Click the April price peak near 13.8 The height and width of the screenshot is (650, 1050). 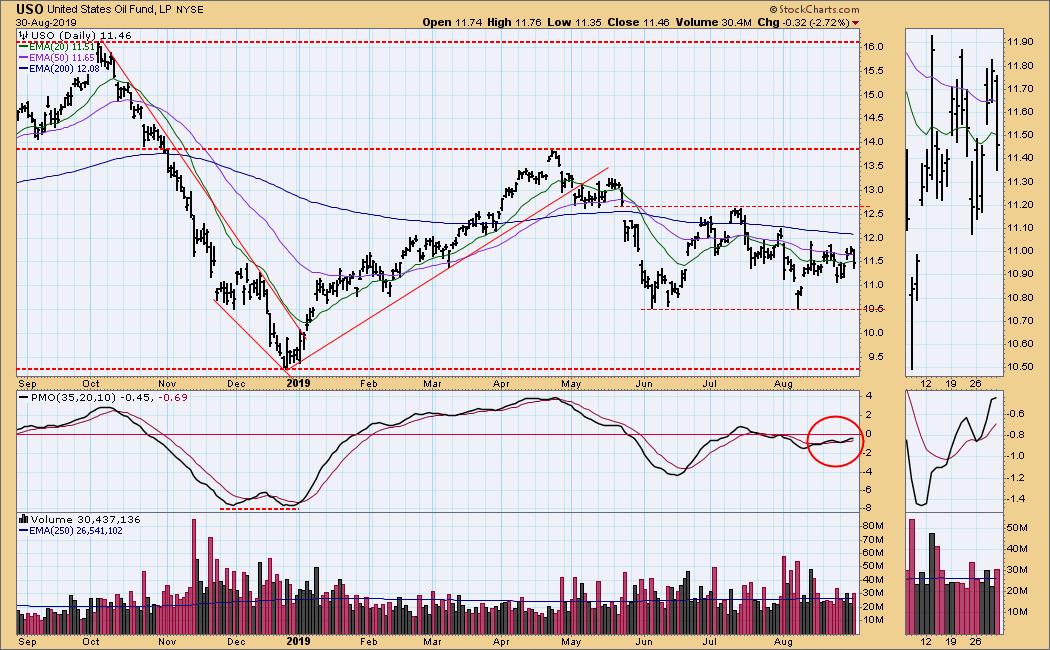553,156
